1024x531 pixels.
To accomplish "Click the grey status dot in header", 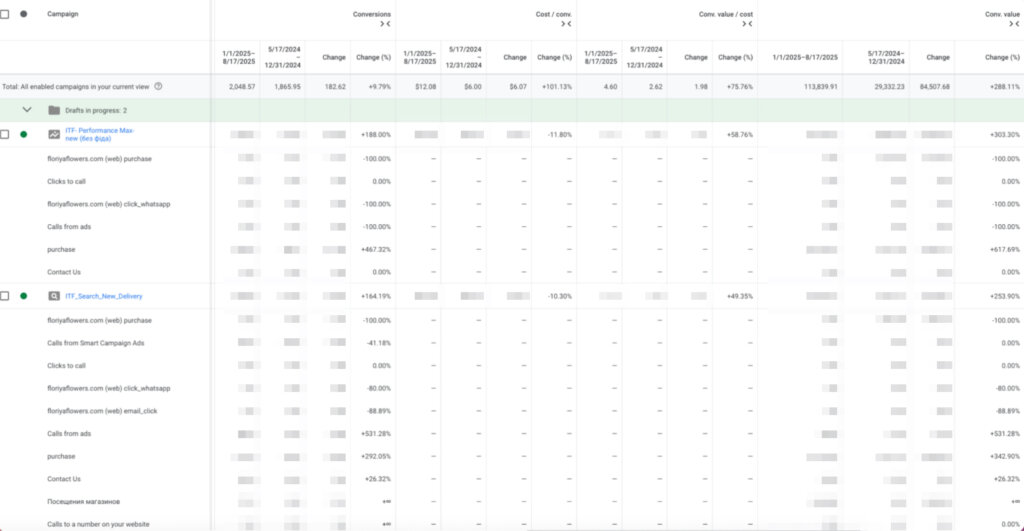I will coord(24,14).
